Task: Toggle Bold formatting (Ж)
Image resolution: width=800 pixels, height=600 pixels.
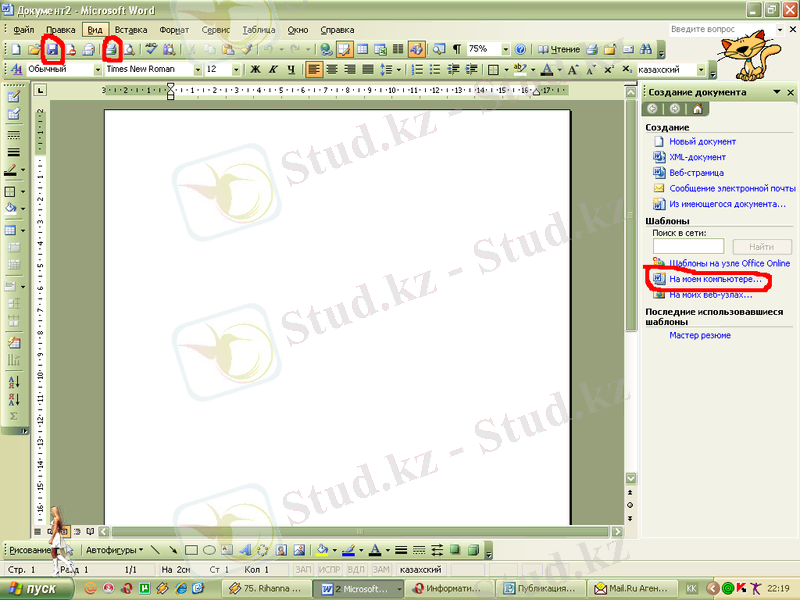Action: [x=255, y=69]
